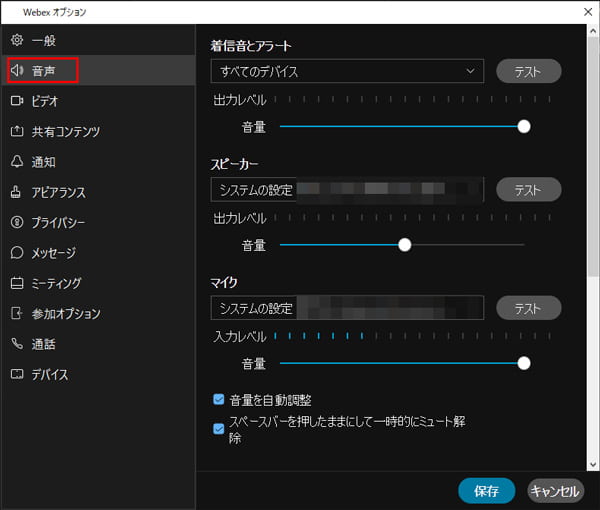Viewport: 600px width, 510px height.
Task: Click the chat bubble icon for メッセージ
Action: click(x=17, y=253)
